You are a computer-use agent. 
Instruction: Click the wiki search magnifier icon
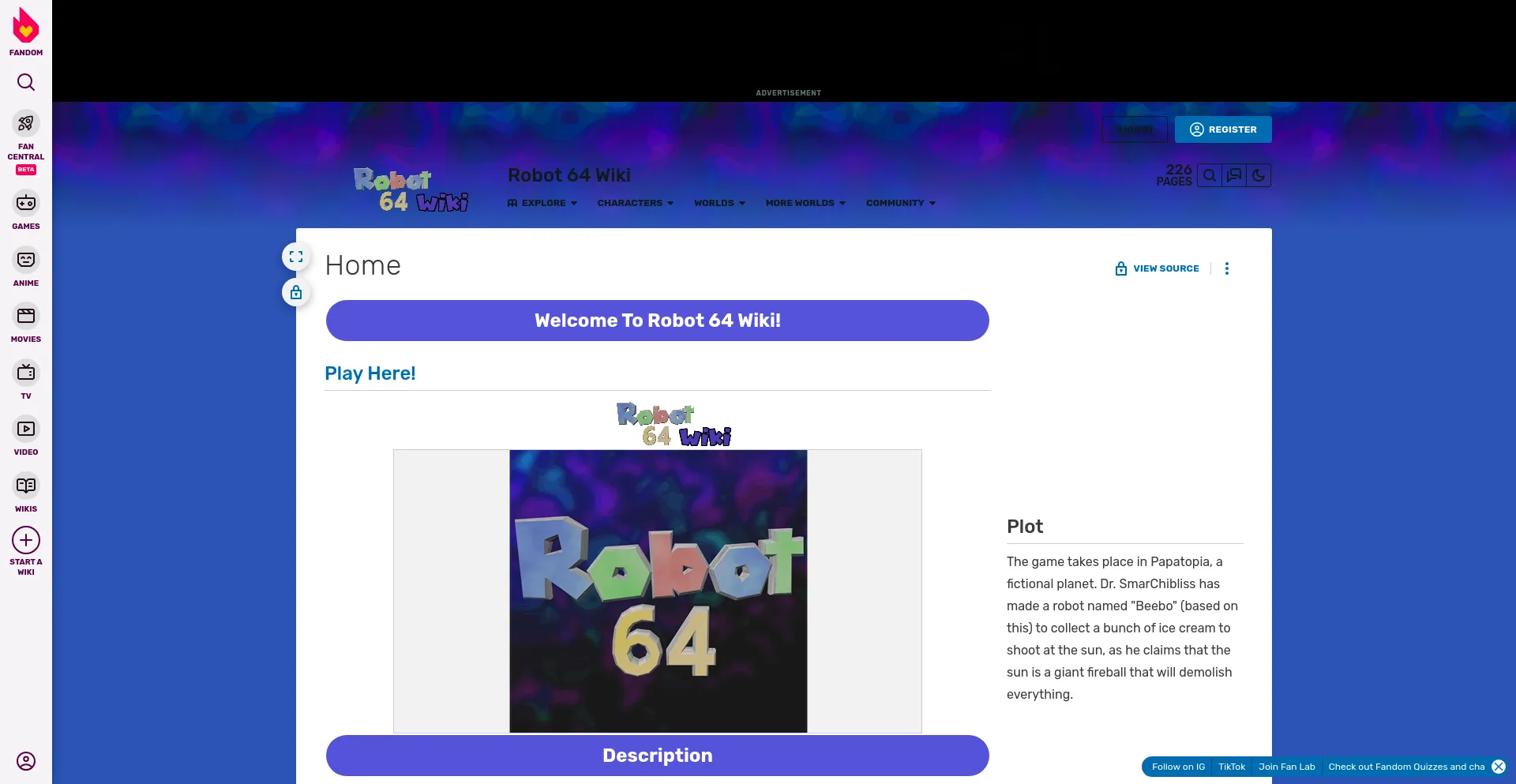click(x=1210, y=175)
